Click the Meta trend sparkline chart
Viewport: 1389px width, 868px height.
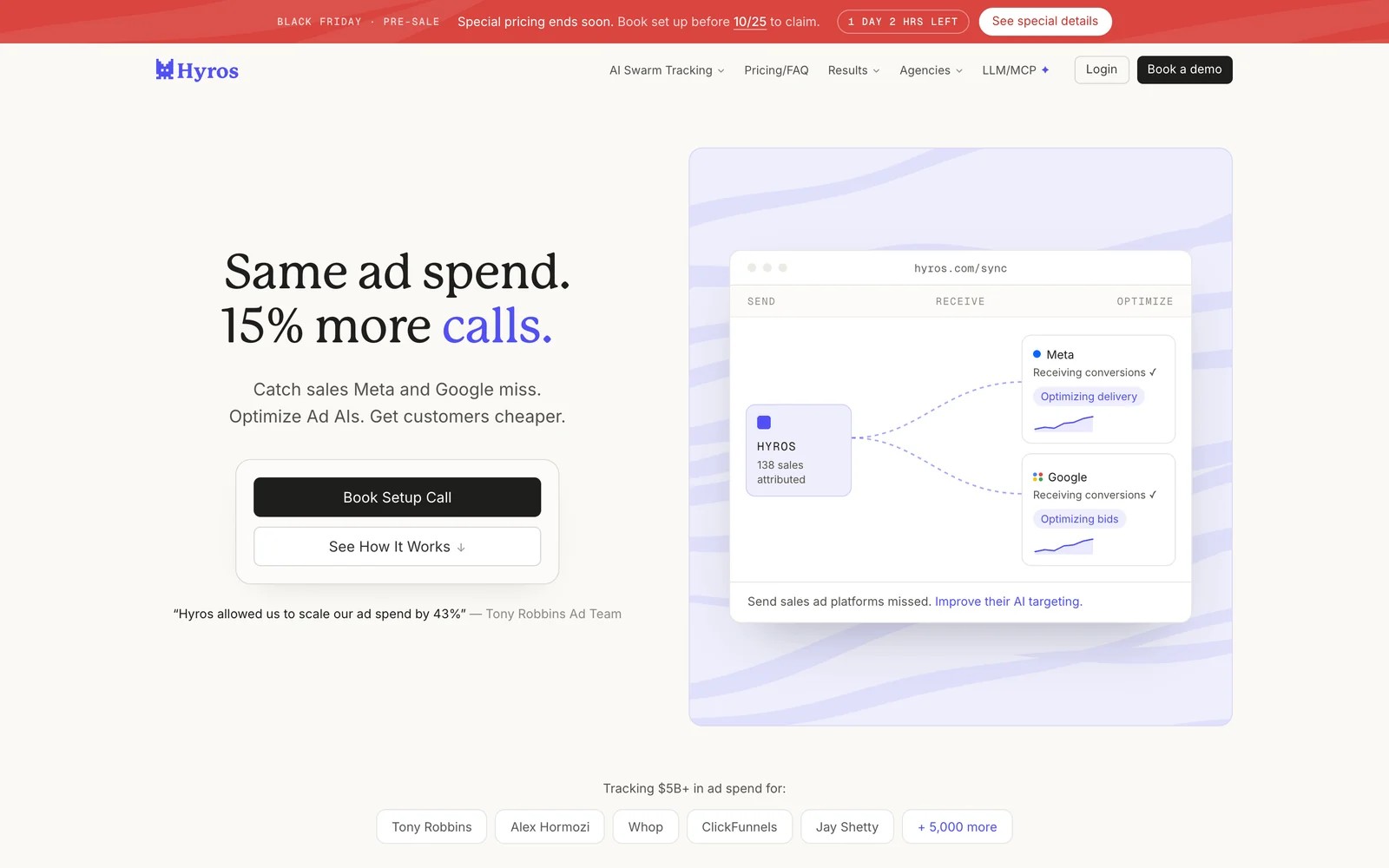coord(1063,424)
